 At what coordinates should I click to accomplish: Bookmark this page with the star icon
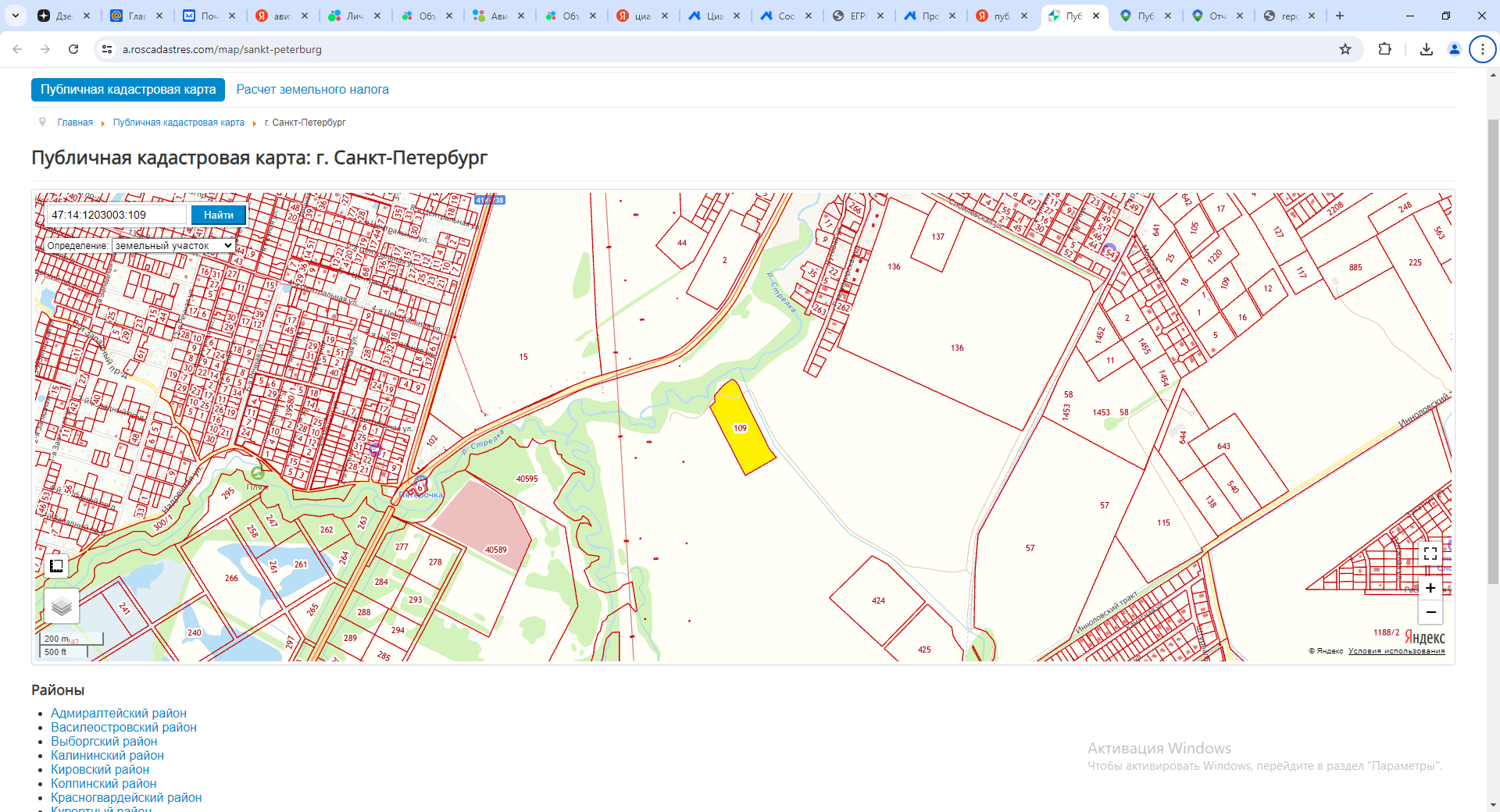(x=1345, y=49)
